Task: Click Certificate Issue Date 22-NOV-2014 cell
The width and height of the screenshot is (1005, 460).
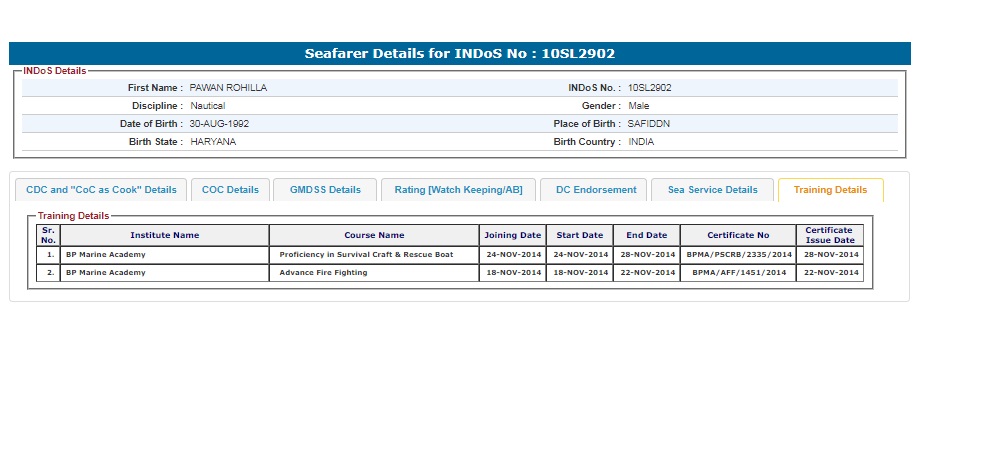Action: tap(830, 273)
